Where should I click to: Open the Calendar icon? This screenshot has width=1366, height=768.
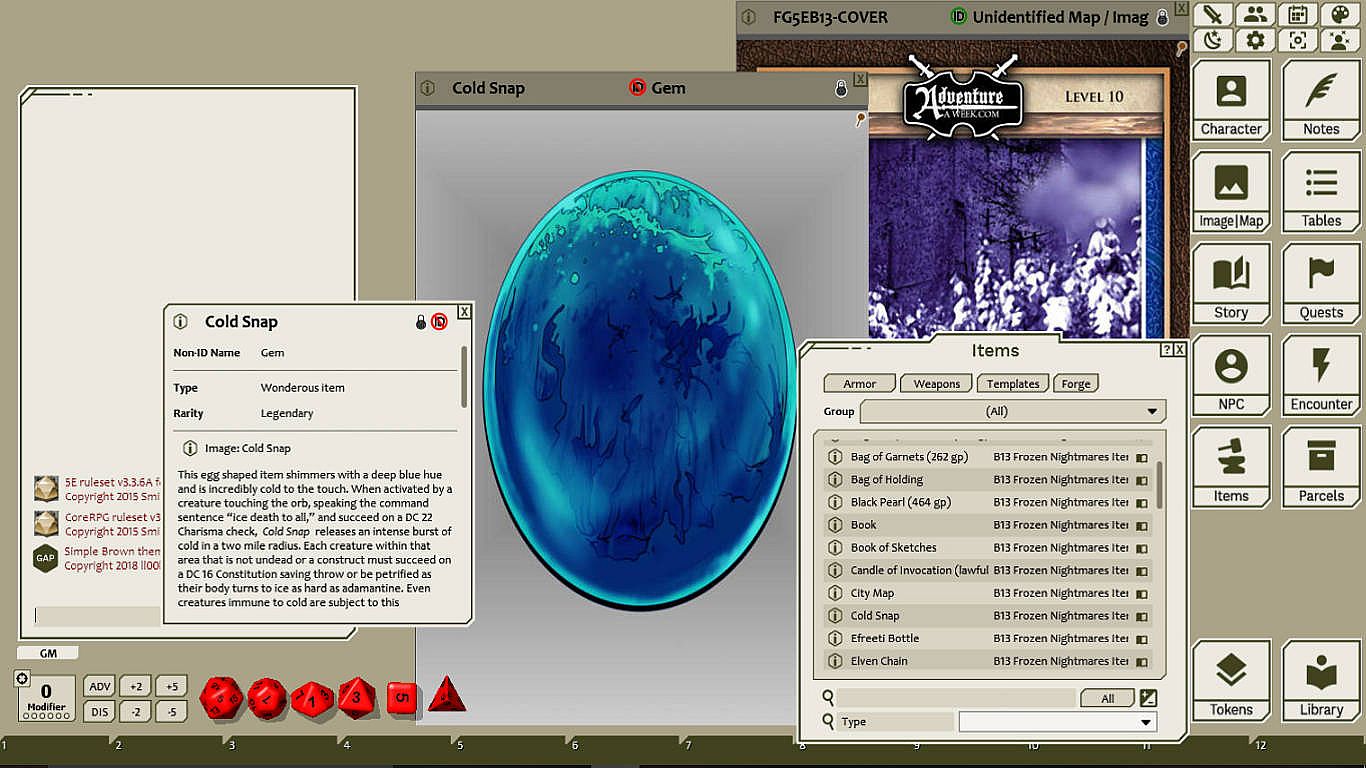[x=1297, y=15]
